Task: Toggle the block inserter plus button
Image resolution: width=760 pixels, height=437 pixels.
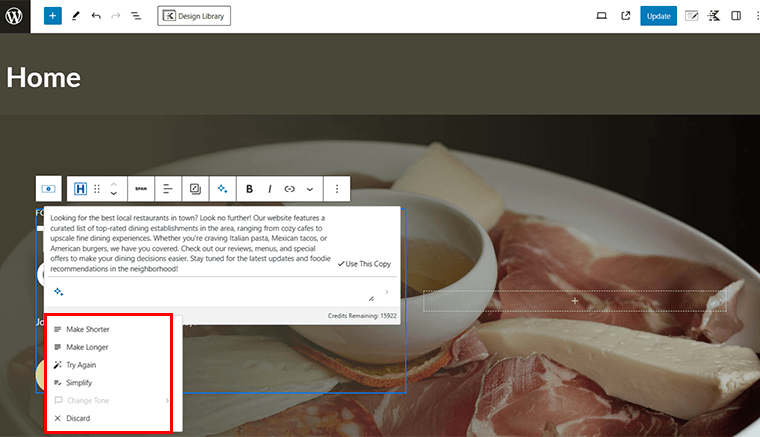Action: 52,16
